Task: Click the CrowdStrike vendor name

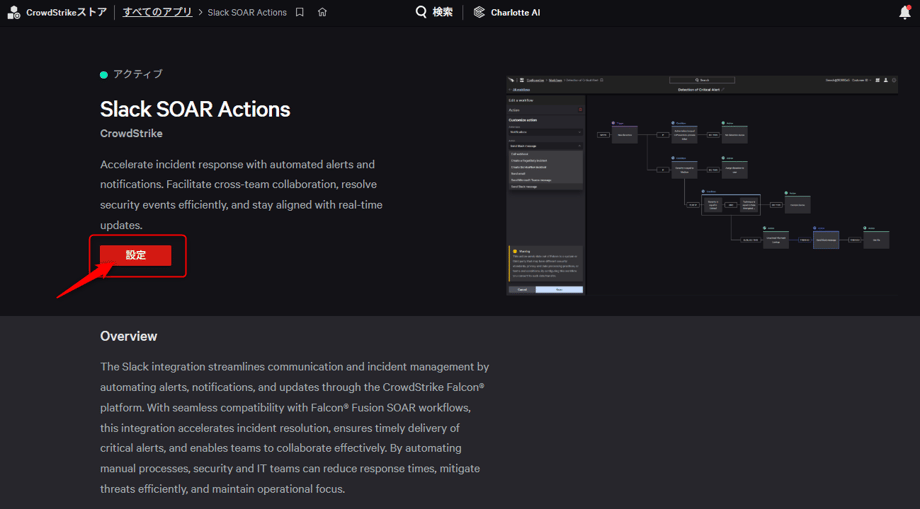Action: [131, 134]
